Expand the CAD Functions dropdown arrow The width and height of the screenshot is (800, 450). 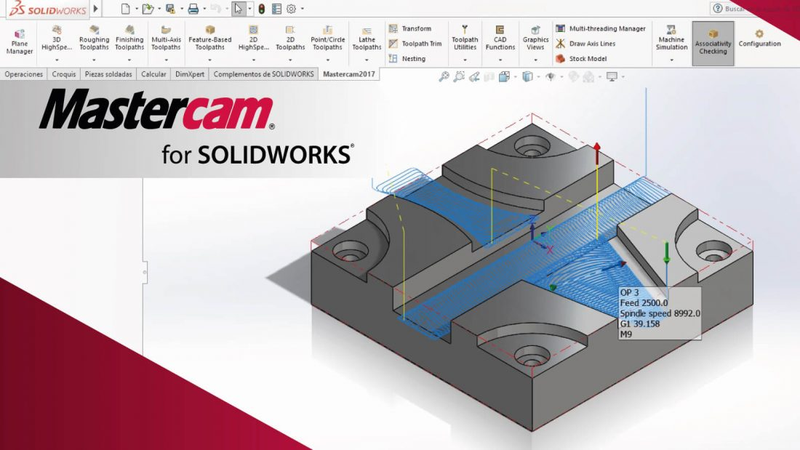(x=500, y=60)
